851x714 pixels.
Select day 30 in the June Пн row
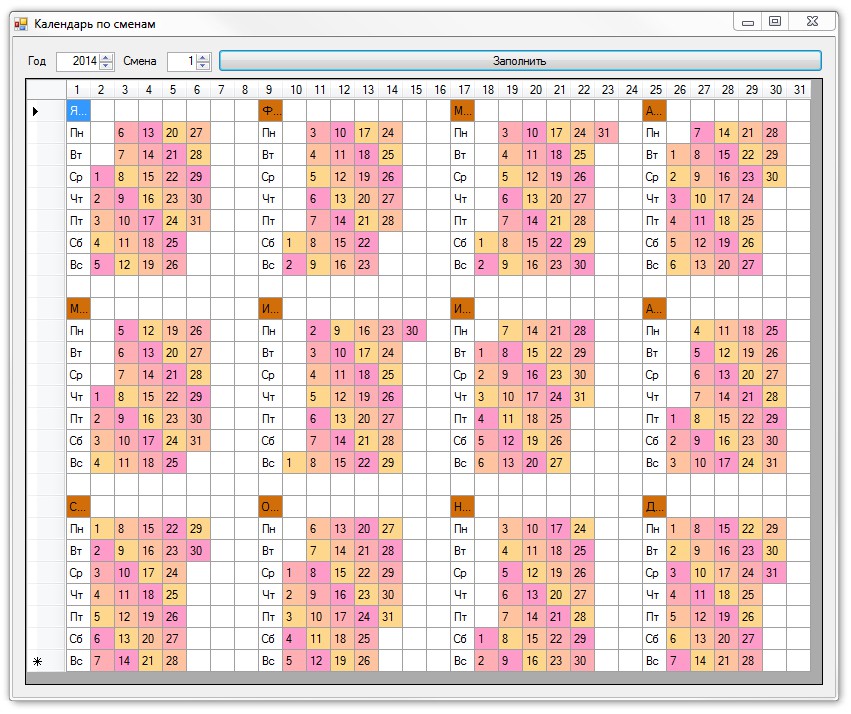[x=414, y=331]
